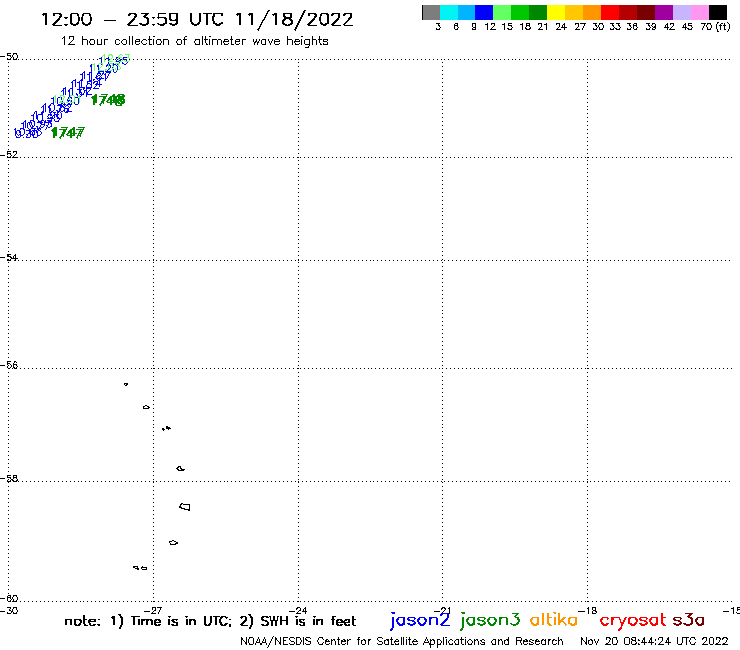The width and height of the screenshot is (740, 650).
Task: Pick the pink swatch in the legend bar
Action: coord(700,12)
